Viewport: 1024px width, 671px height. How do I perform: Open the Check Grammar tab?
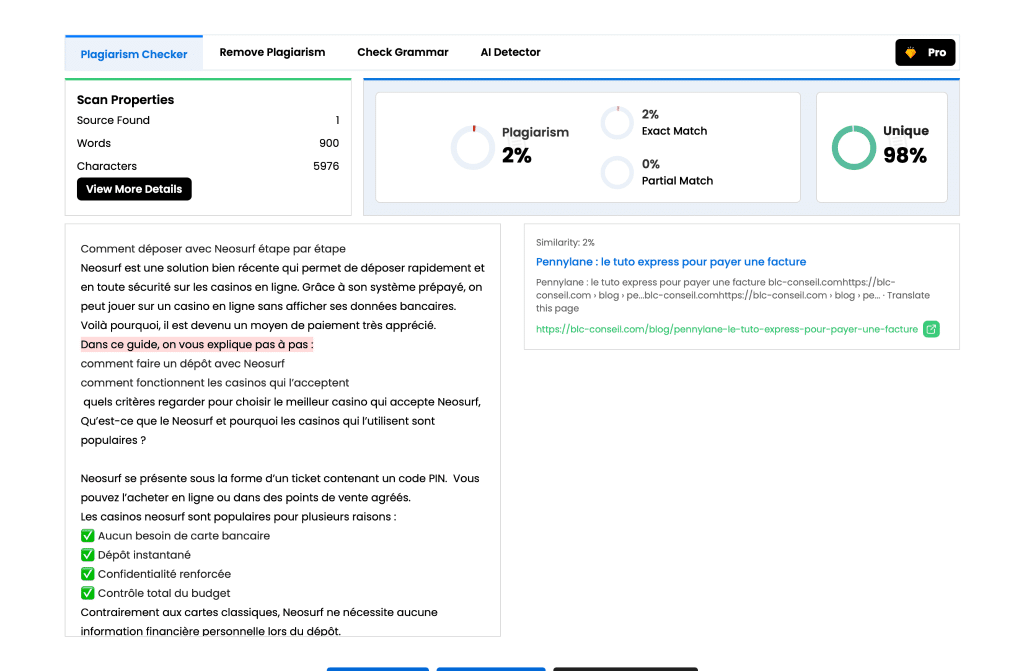[403, 52]
